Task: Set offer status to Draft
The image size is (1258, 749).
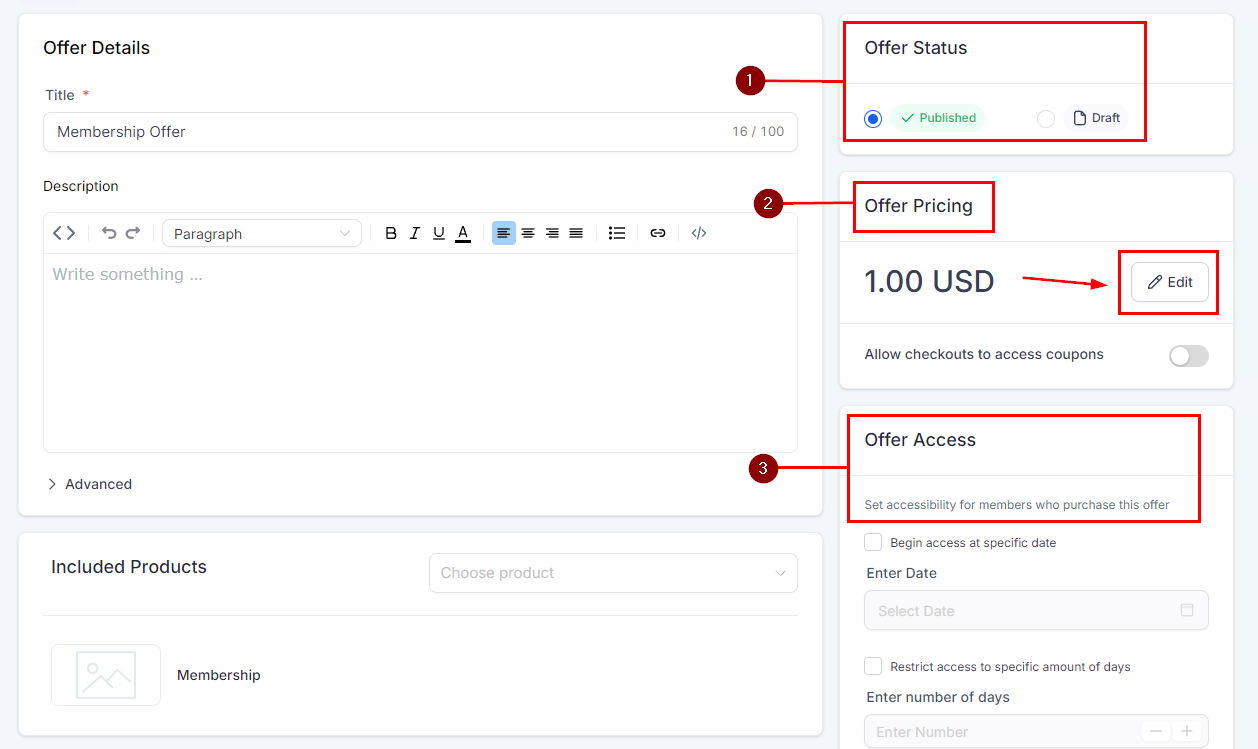Action: click(x=1046, y=119)
